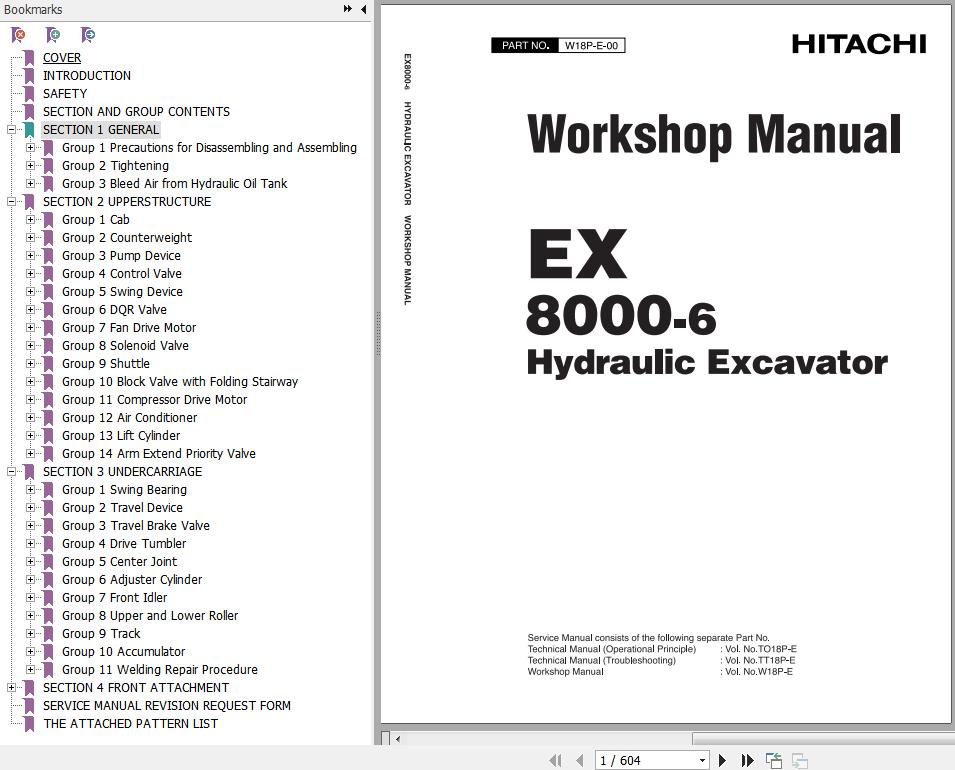Open Group 9 Shuttle bookmark
955x770 pixels.
pyautogui.click(x=106, y=364)
